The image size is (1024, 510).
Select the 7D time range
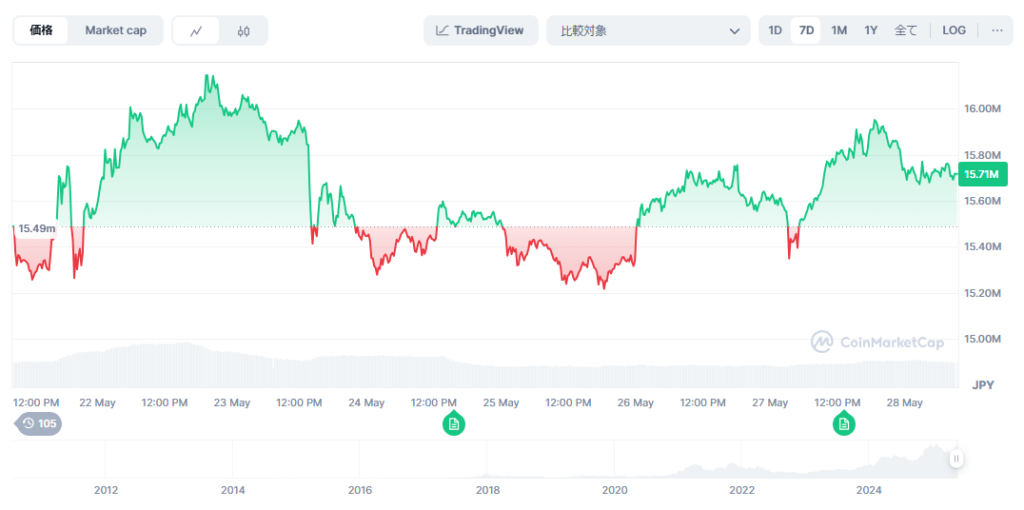click(x=806, y=30)
